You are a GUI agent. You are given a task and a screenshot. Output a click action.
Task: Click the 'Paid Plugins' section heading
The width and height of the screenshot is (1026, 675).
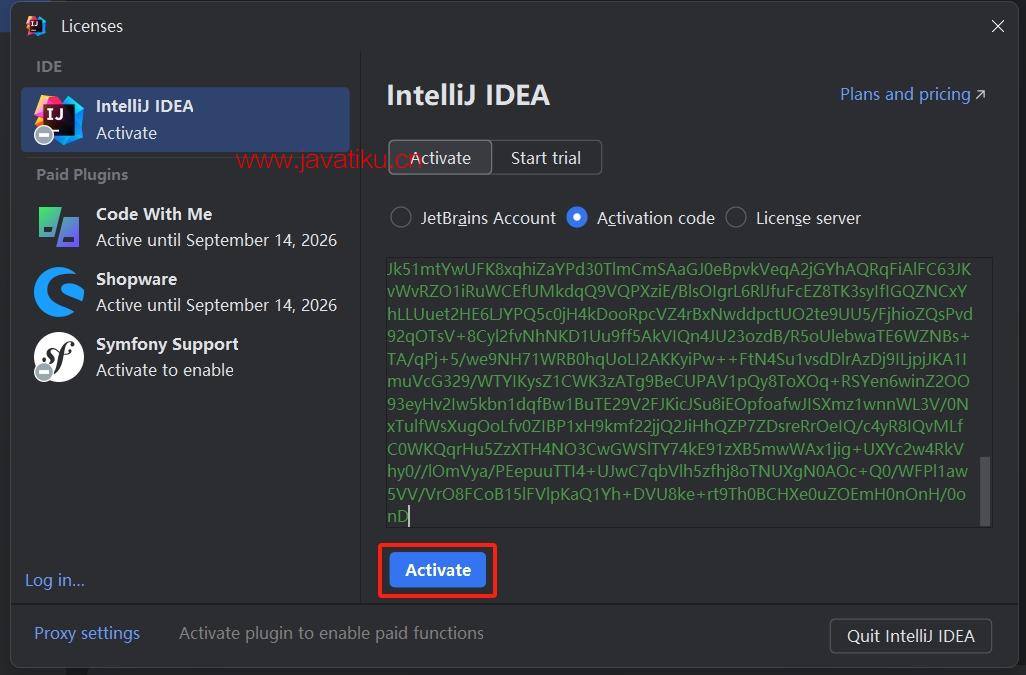click(x=82, y=175)
